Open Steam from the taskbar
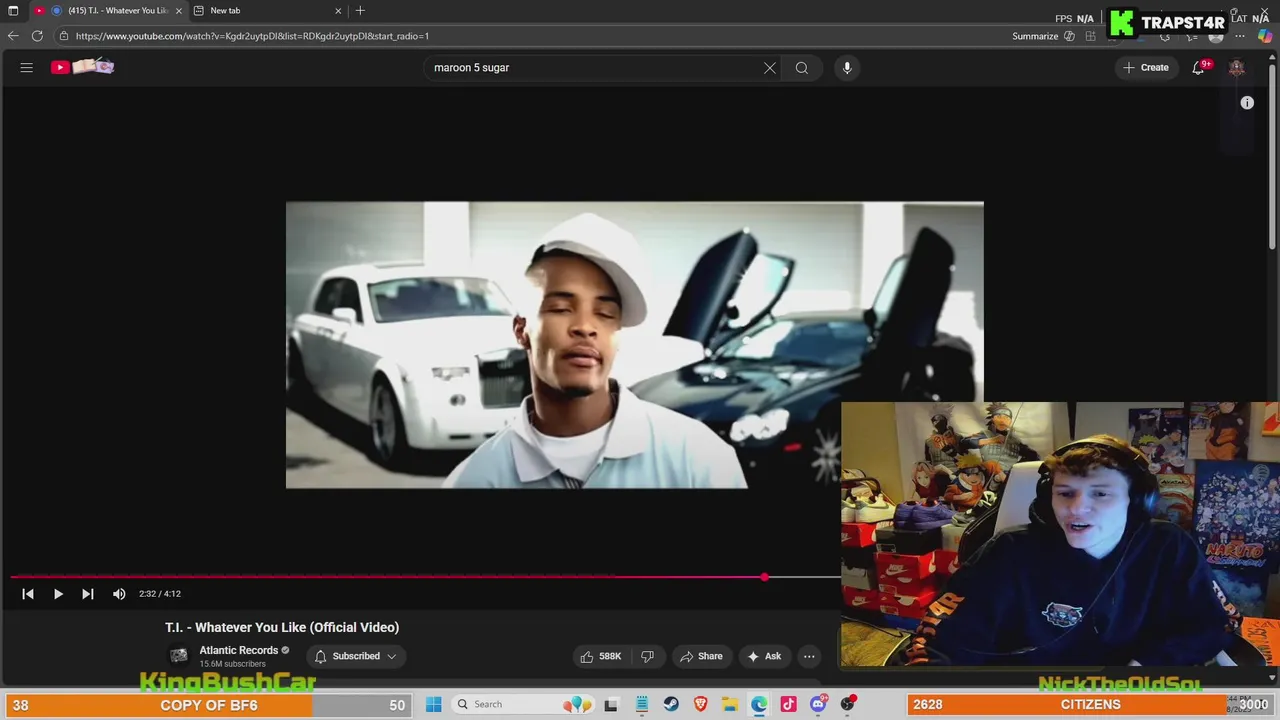 671,704
